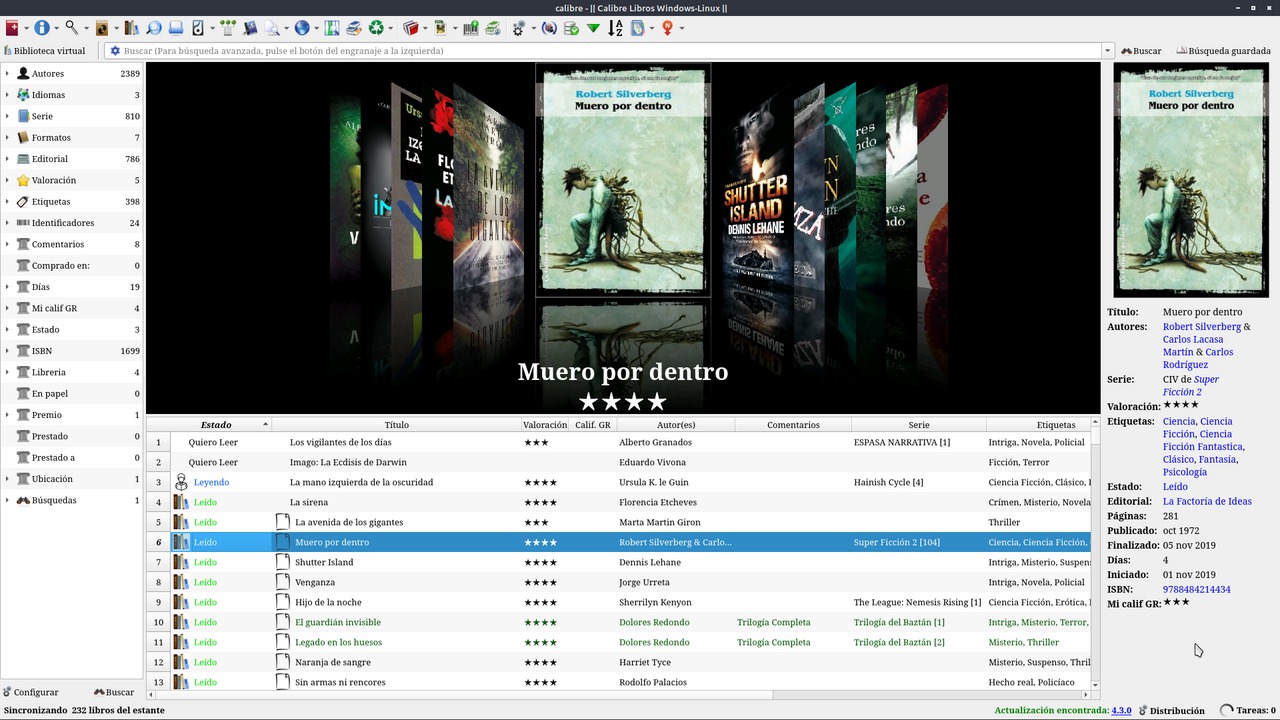Click the clipboard toolbar icon
The image size is (1280, 720).
coord(638,28)
